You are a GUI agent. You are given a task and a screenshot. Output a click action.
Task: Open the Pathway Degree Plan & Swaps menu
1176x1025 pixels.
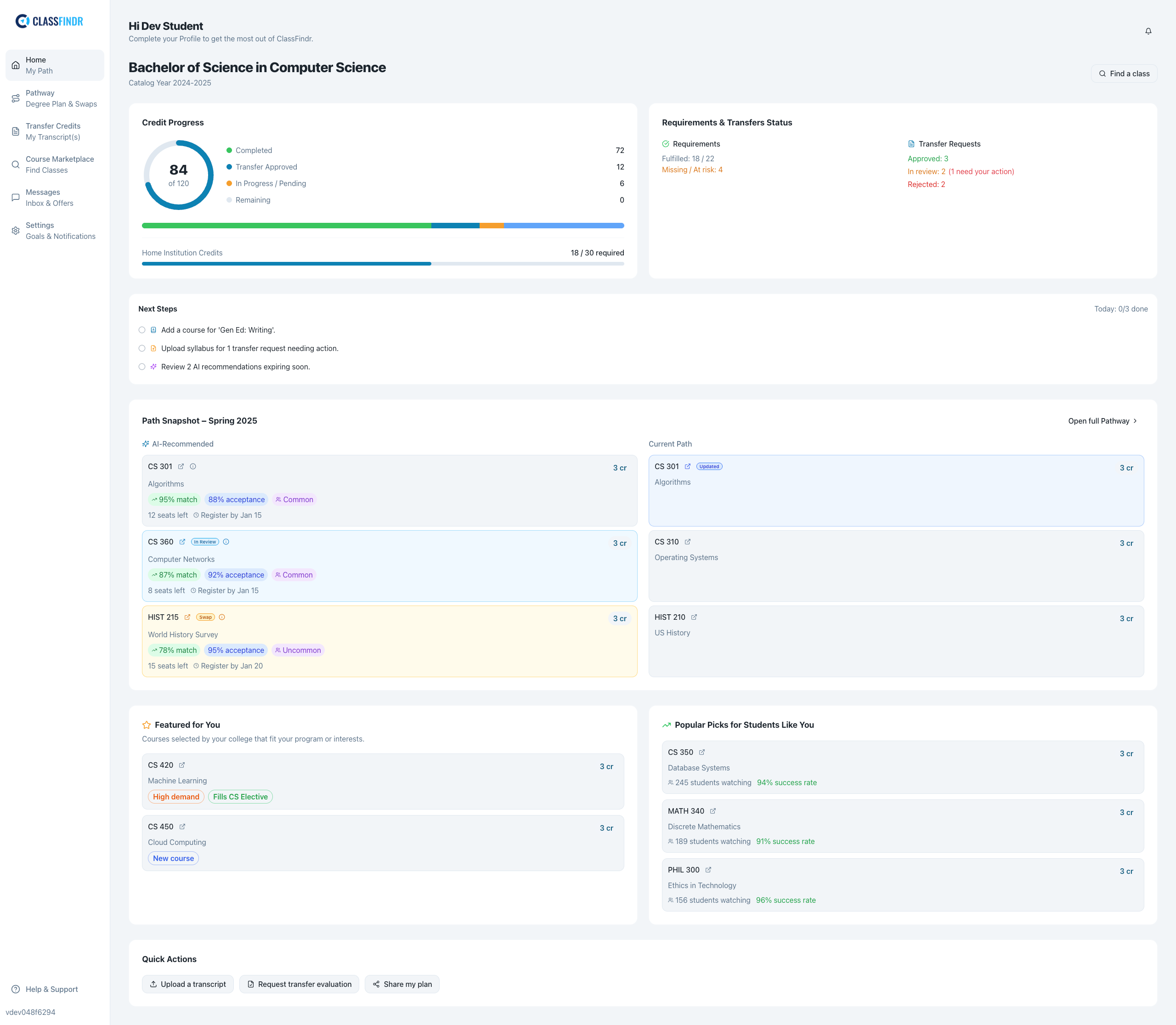[55, 98]
